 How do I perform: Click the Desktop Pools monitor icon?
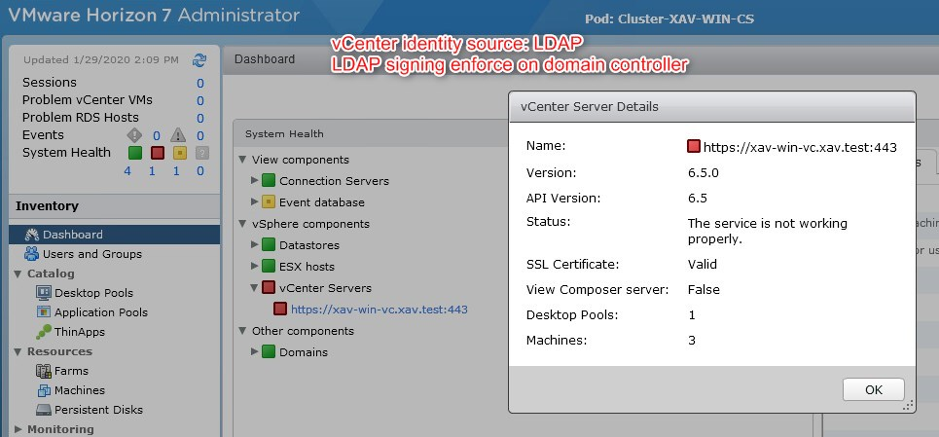(44, 293)
